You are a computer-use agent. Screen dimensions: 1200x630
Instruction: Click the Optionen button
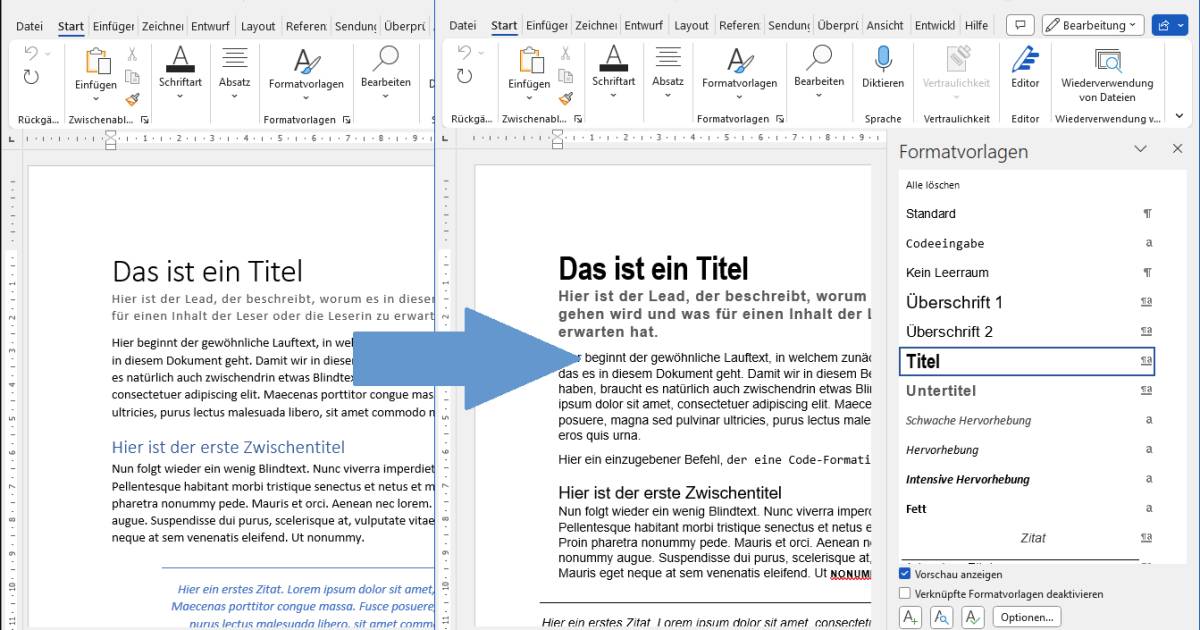pyautogui.click(x=1027, y=616)
